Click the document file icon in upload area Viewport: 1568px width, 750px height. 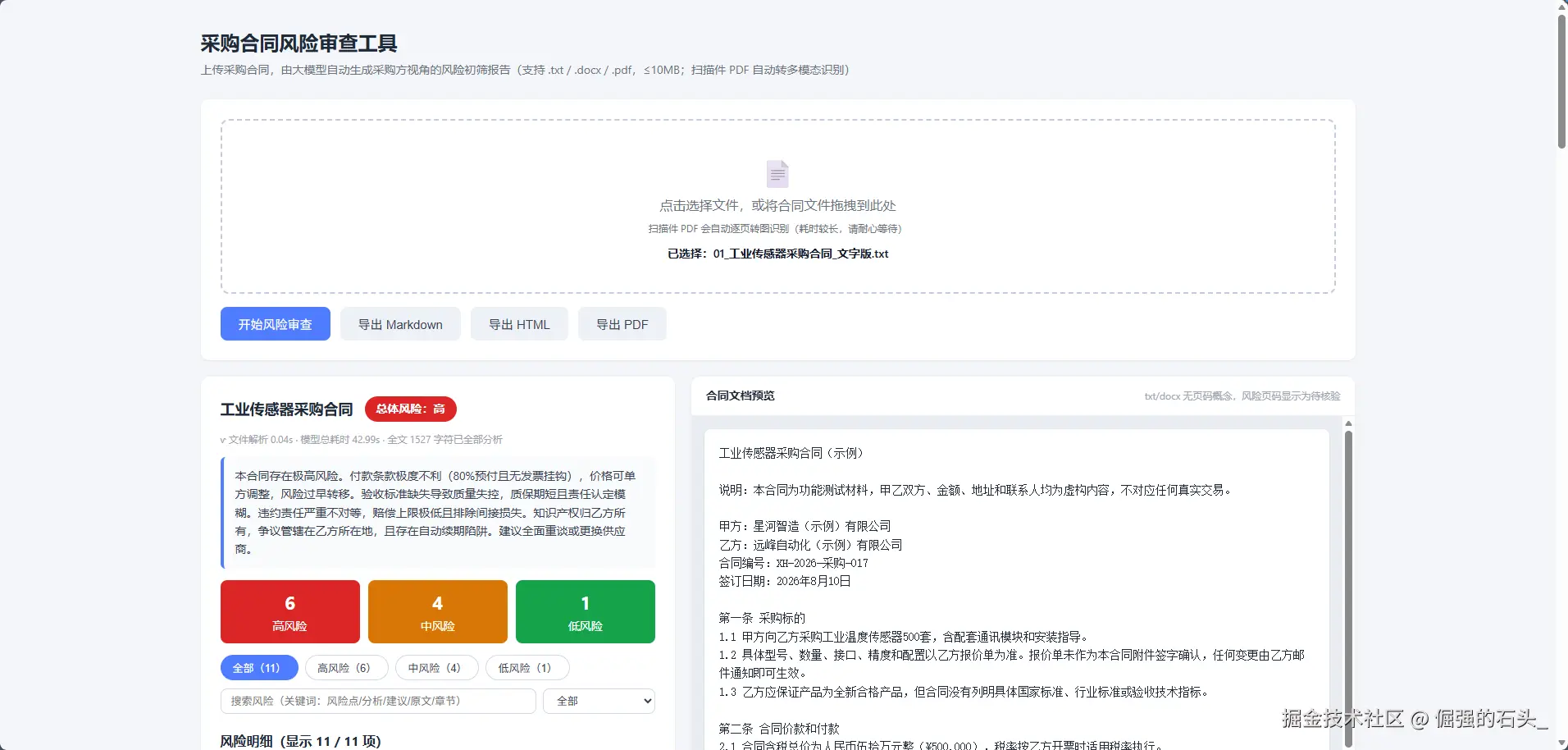[x=777, y=174]
